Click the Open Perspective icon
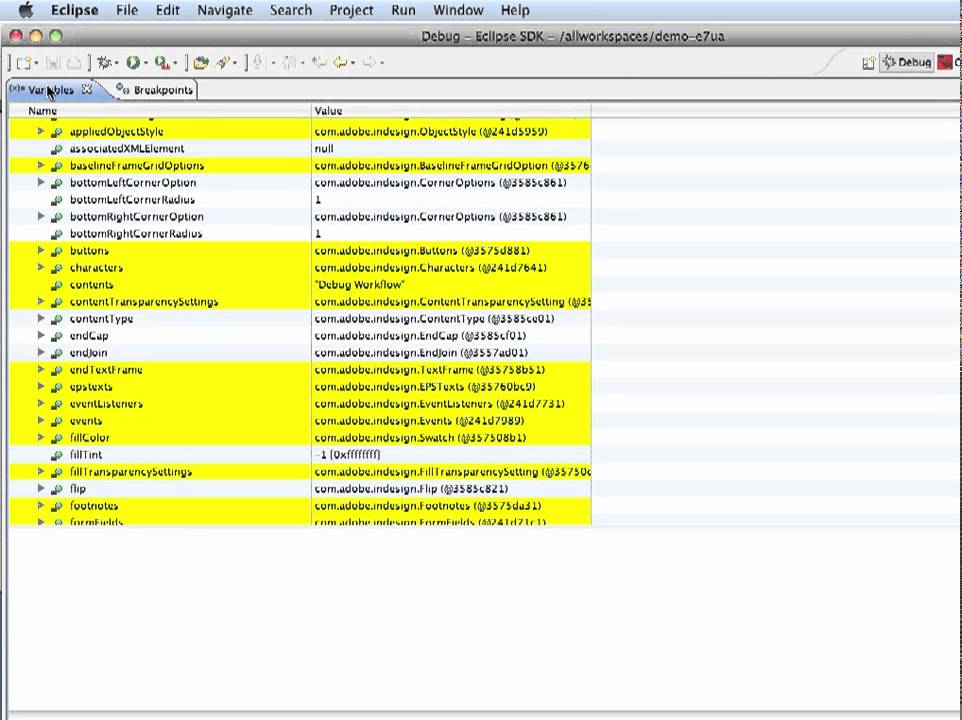 [868, 63]
